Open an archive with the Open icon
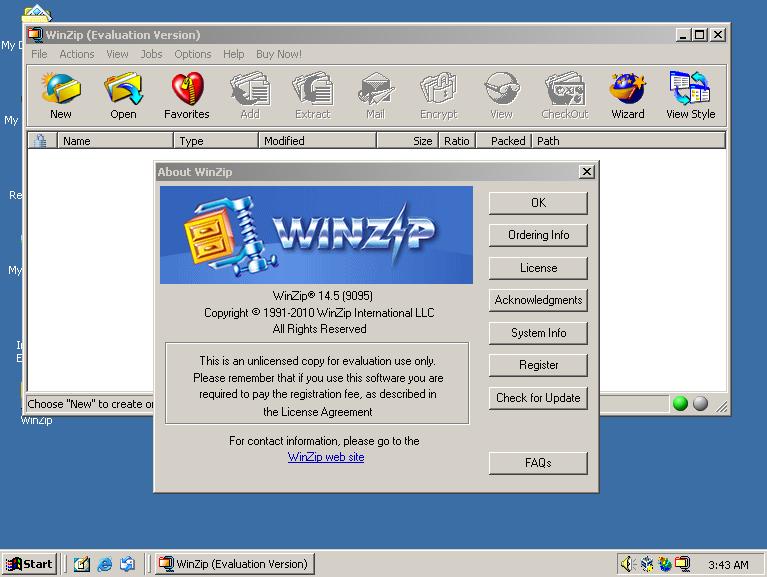Screen dimensions: 767x577 [123, 95]
